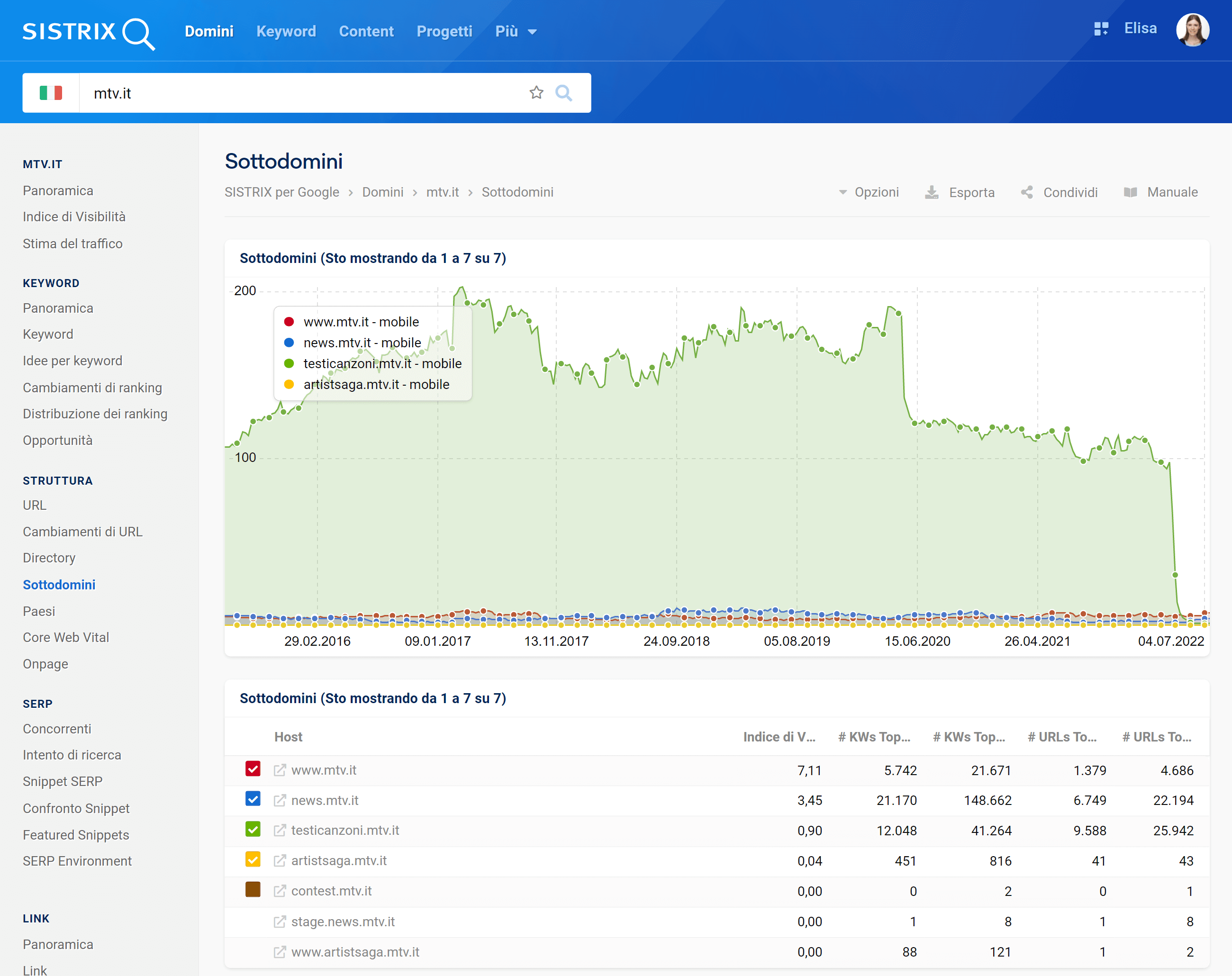Open Core Web Vital in sidebar
This screenshot has width=1232, height=976.
pos(66,638)
